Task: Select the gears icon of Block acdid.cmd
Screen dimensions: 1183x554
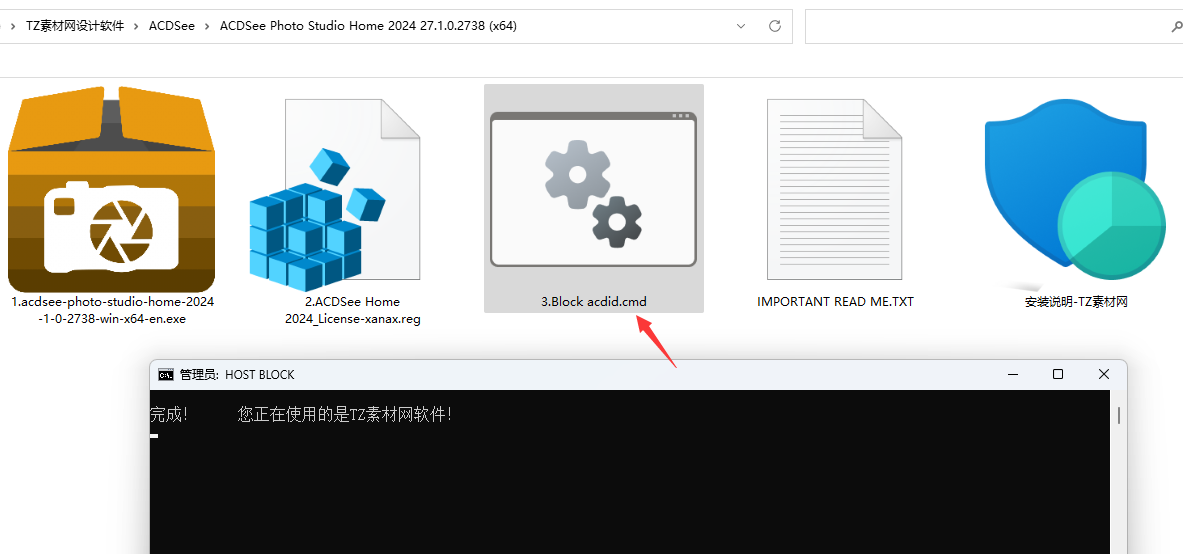Action: coord(593,189)
